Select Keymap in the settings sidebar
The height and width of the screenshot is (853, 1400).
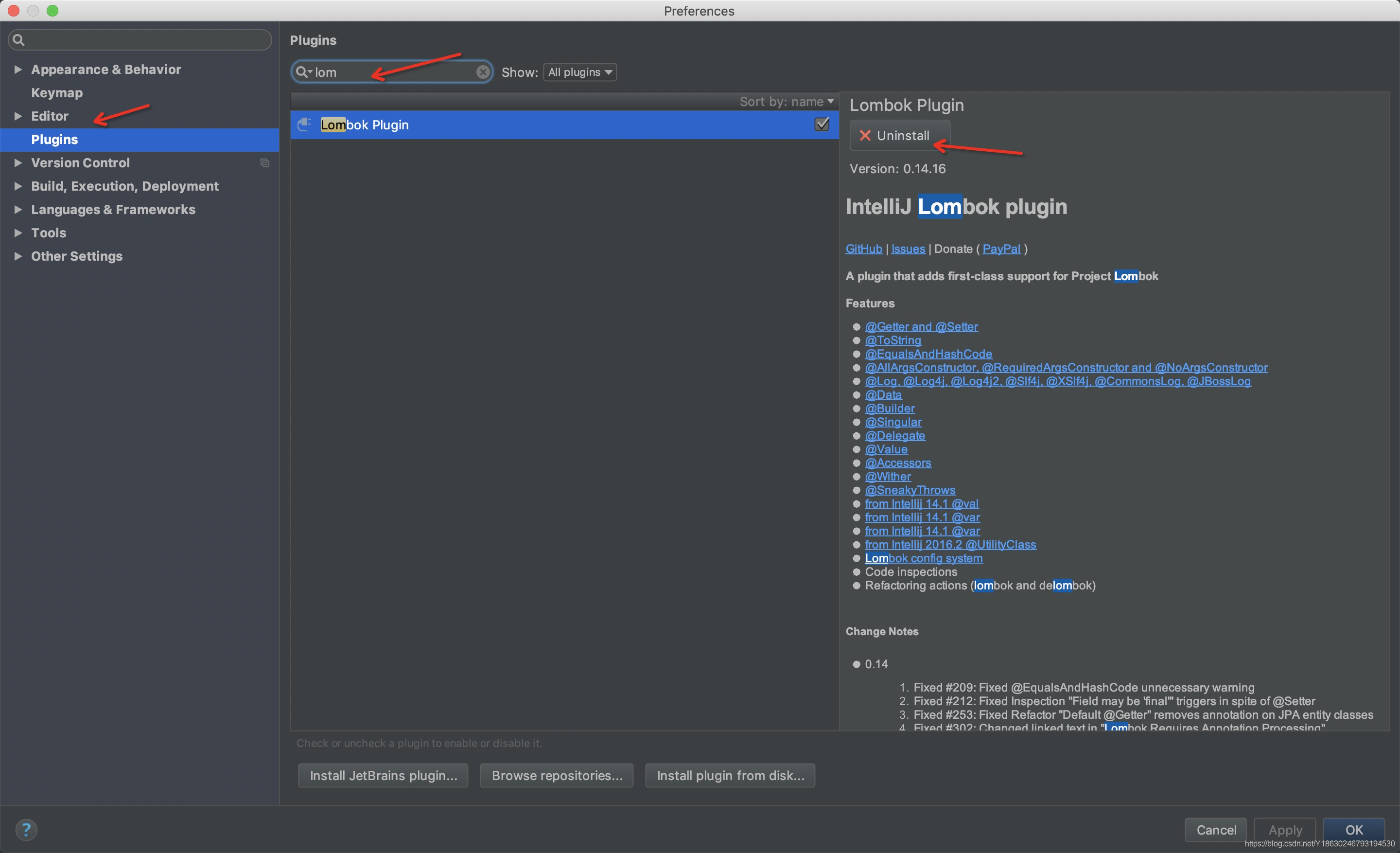(57, 92)
